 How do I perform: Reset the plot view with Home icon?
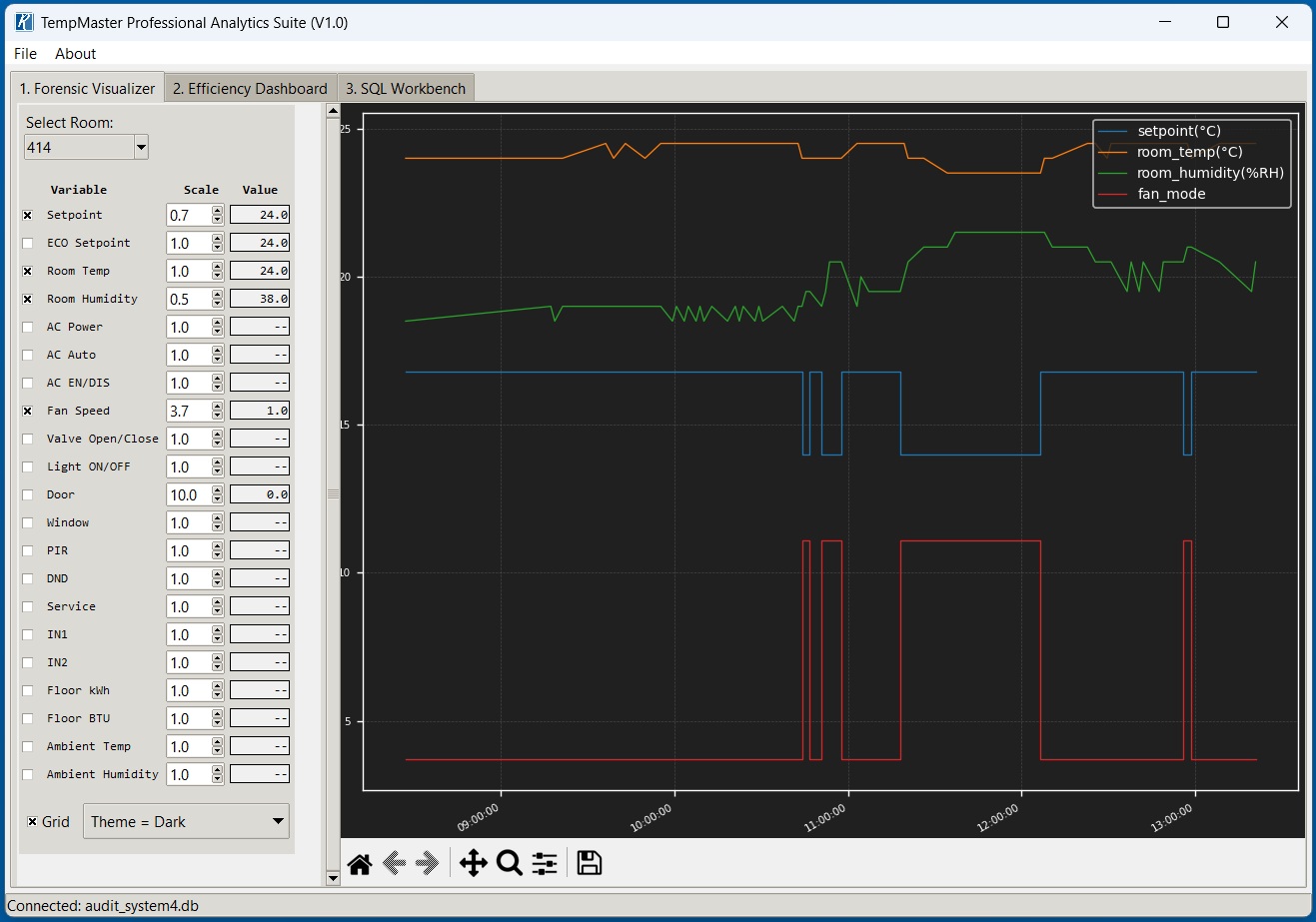360,864
